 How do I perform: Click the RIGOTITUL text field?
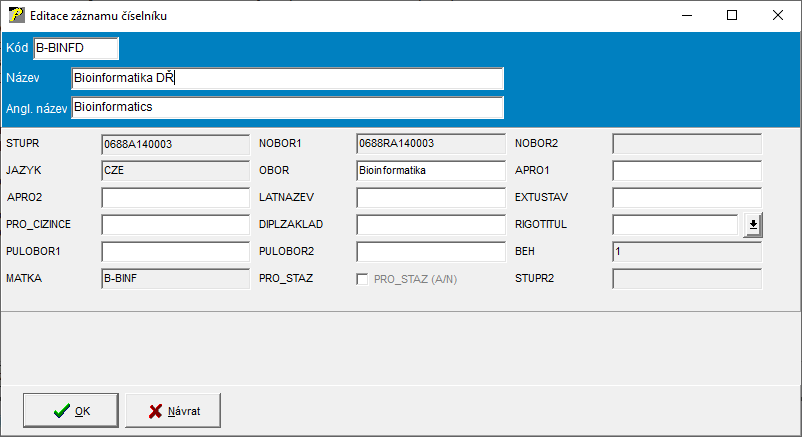tap(675, 225)
